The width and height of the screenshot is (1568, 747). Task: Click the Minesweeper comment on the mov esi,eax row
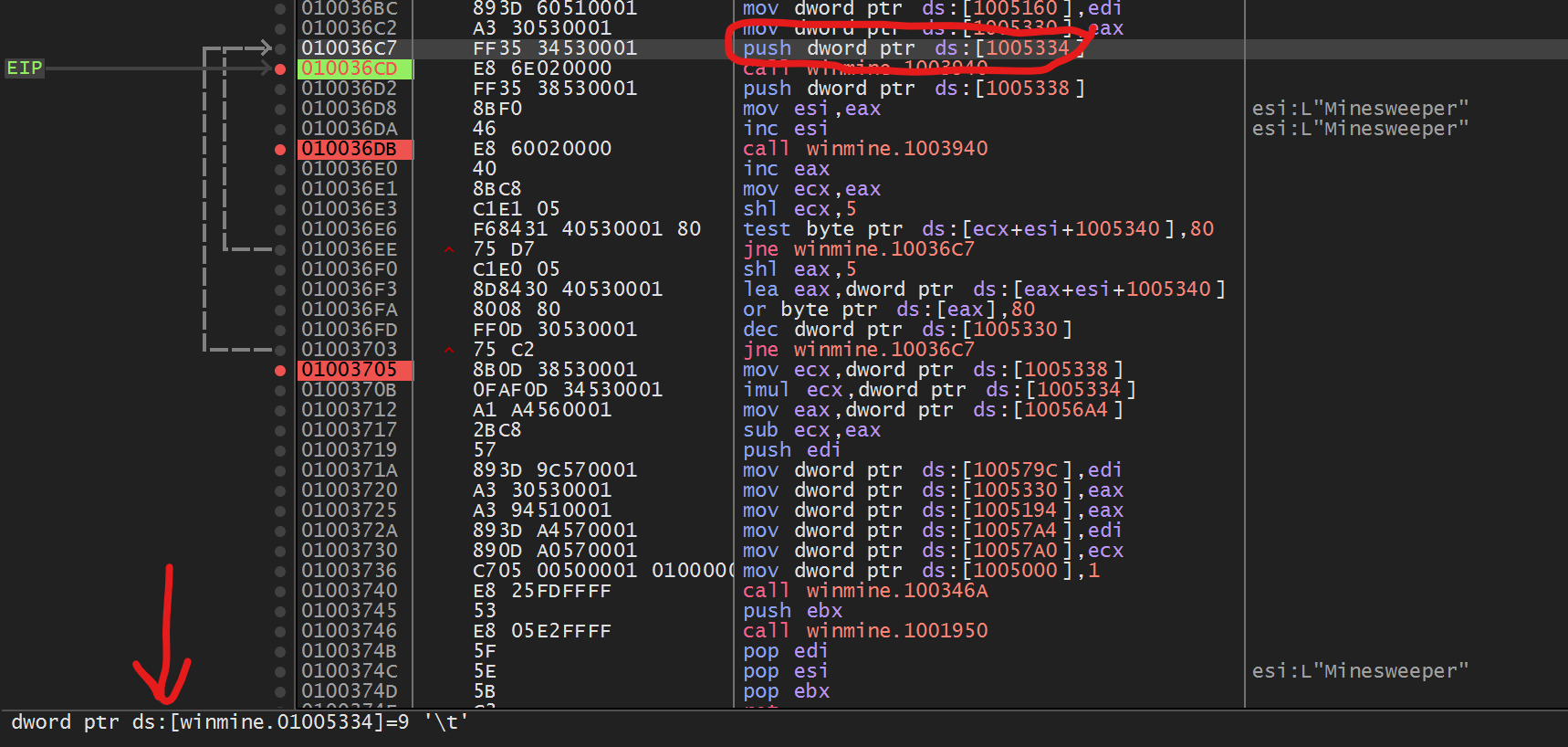click(1360, 109)
